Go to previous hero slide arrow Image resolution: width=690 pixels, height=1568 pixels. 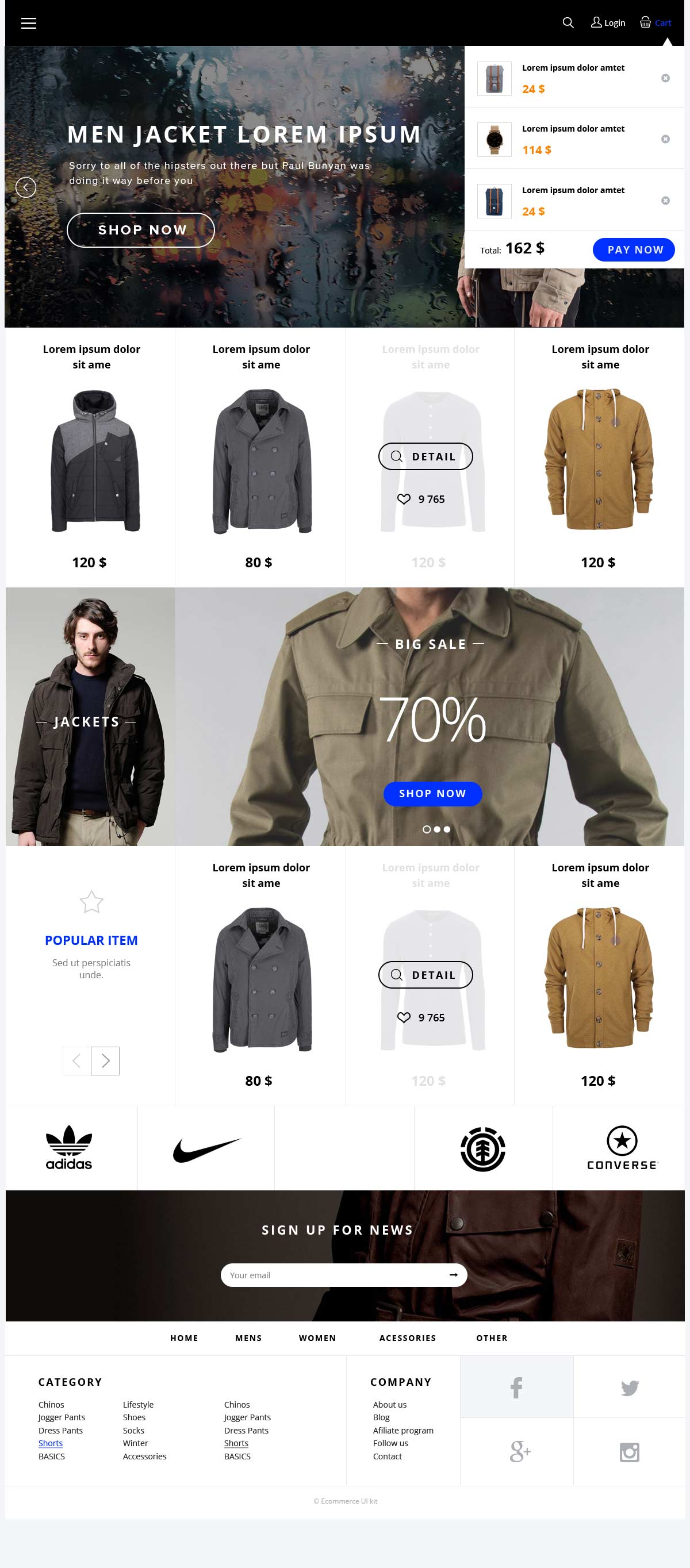coord(25,187)
